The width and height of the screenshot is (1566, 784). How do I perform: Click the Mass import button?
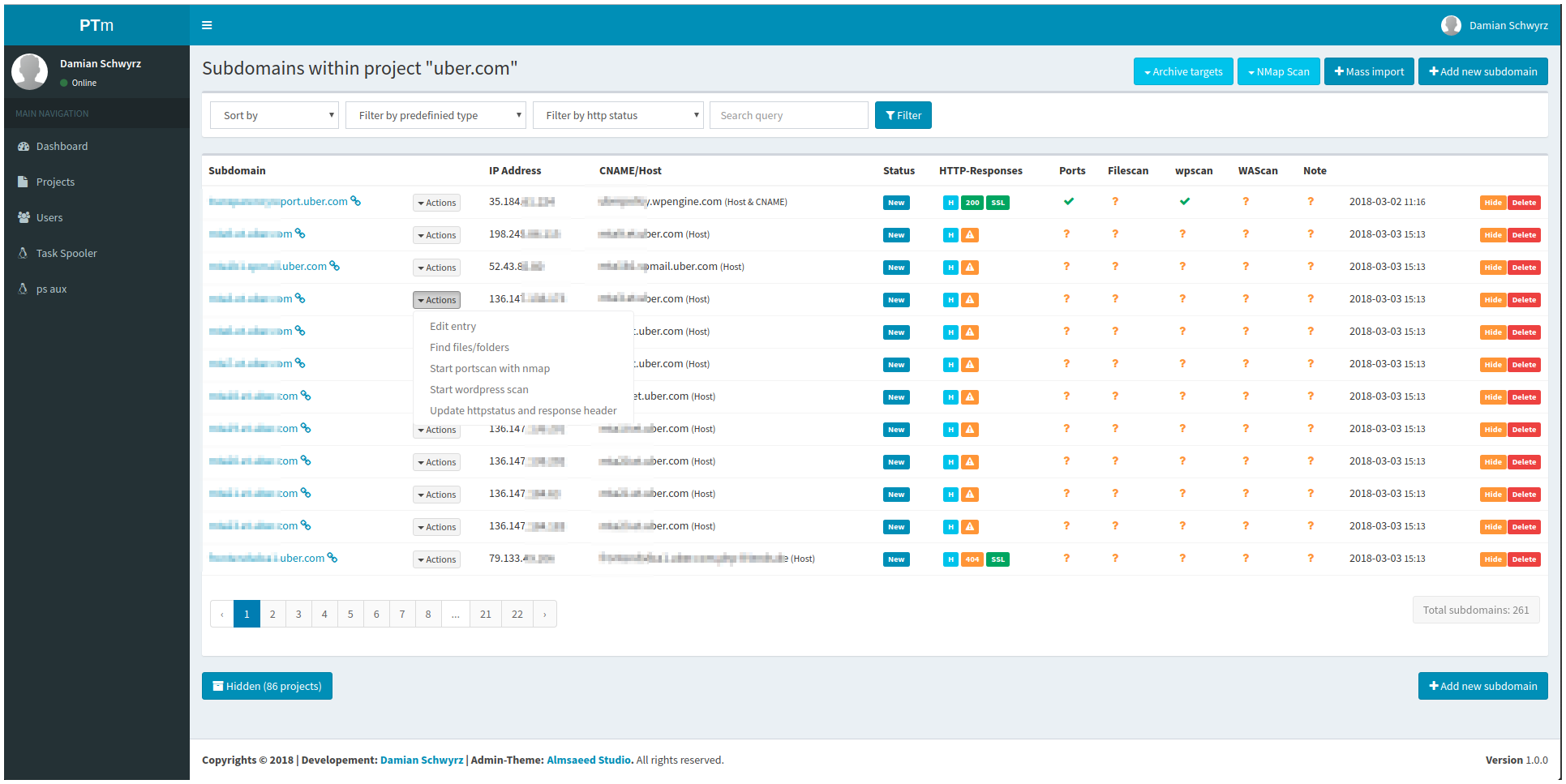click(x=1369, y=71)
